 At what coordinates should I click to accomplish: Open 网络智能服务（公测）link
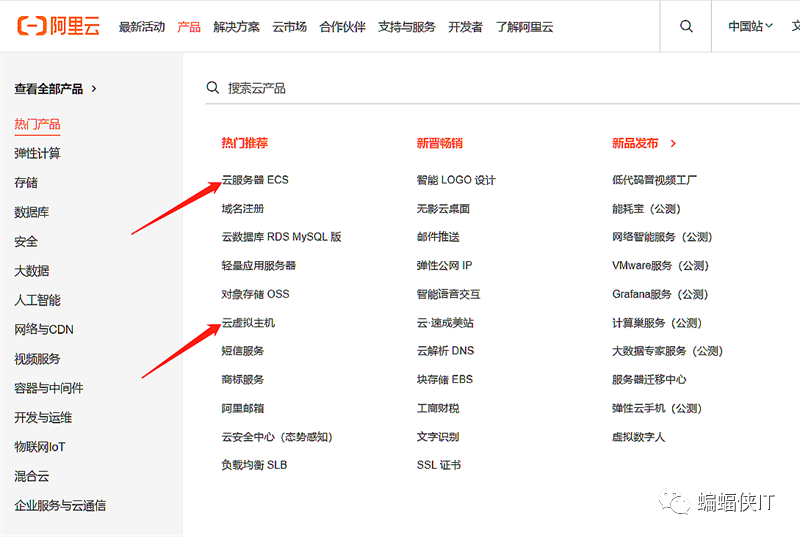coord(662,237)
